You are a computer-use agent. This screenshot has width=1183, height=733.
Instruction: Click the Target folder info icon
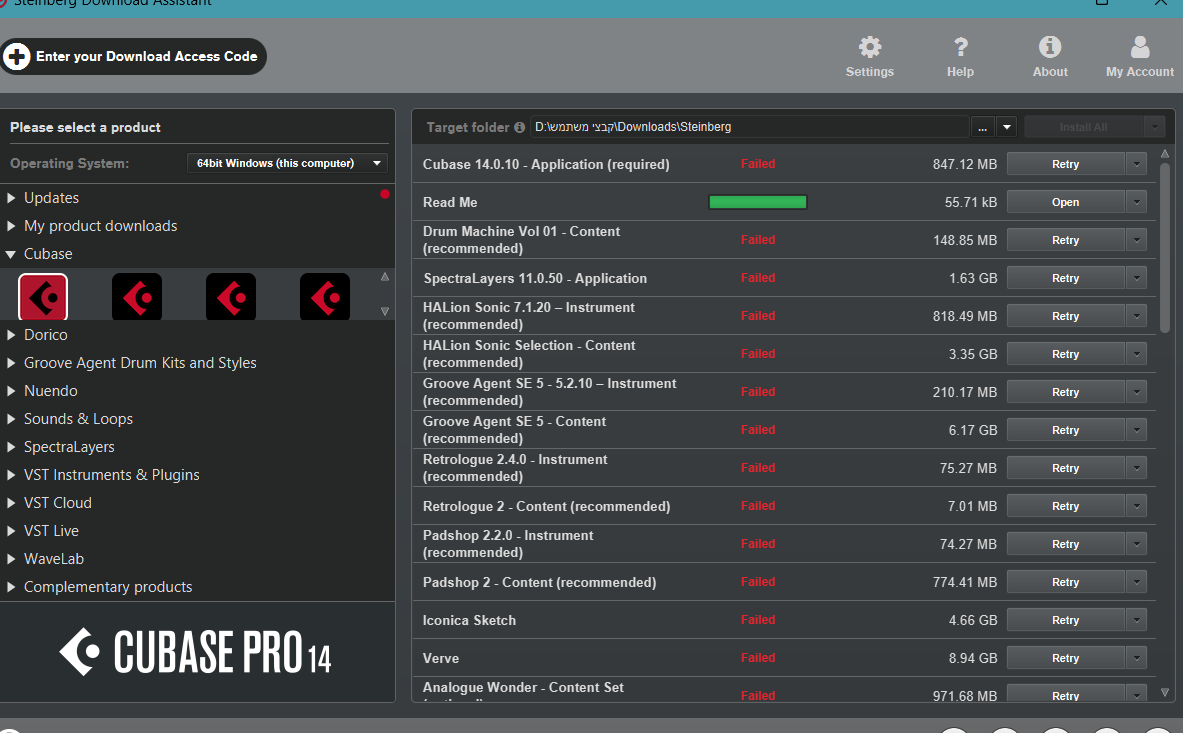click(x=519, y=127)
